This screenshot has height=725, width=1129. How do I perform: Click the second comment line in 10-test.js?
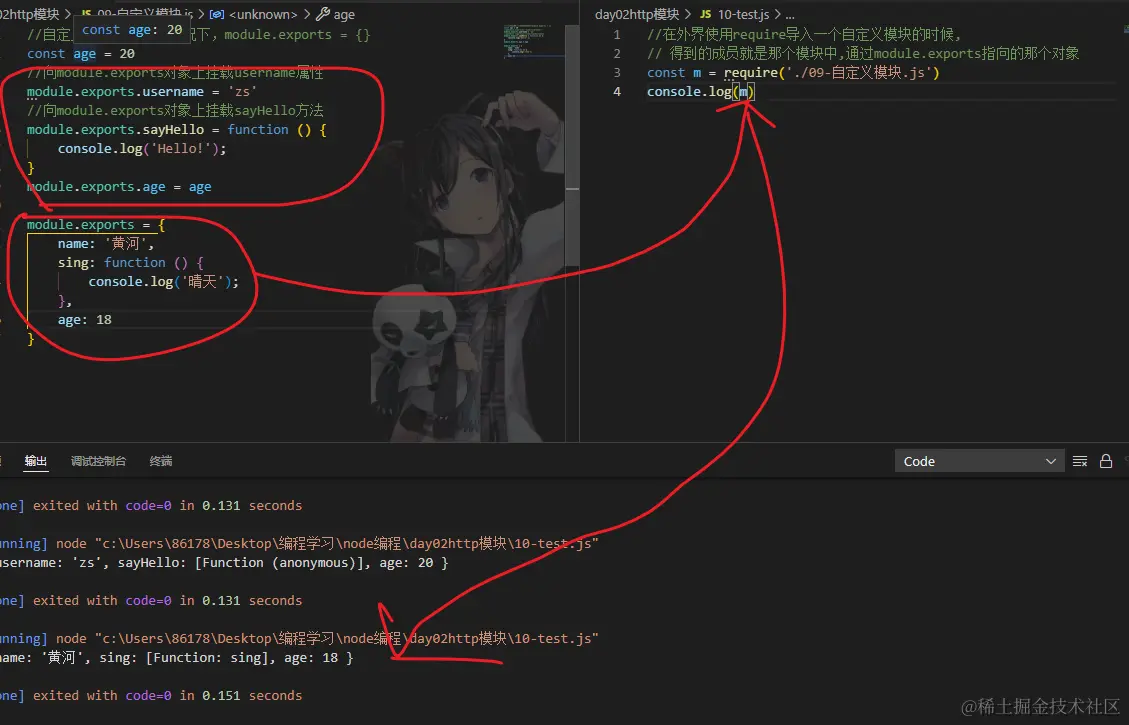[863, 53]
